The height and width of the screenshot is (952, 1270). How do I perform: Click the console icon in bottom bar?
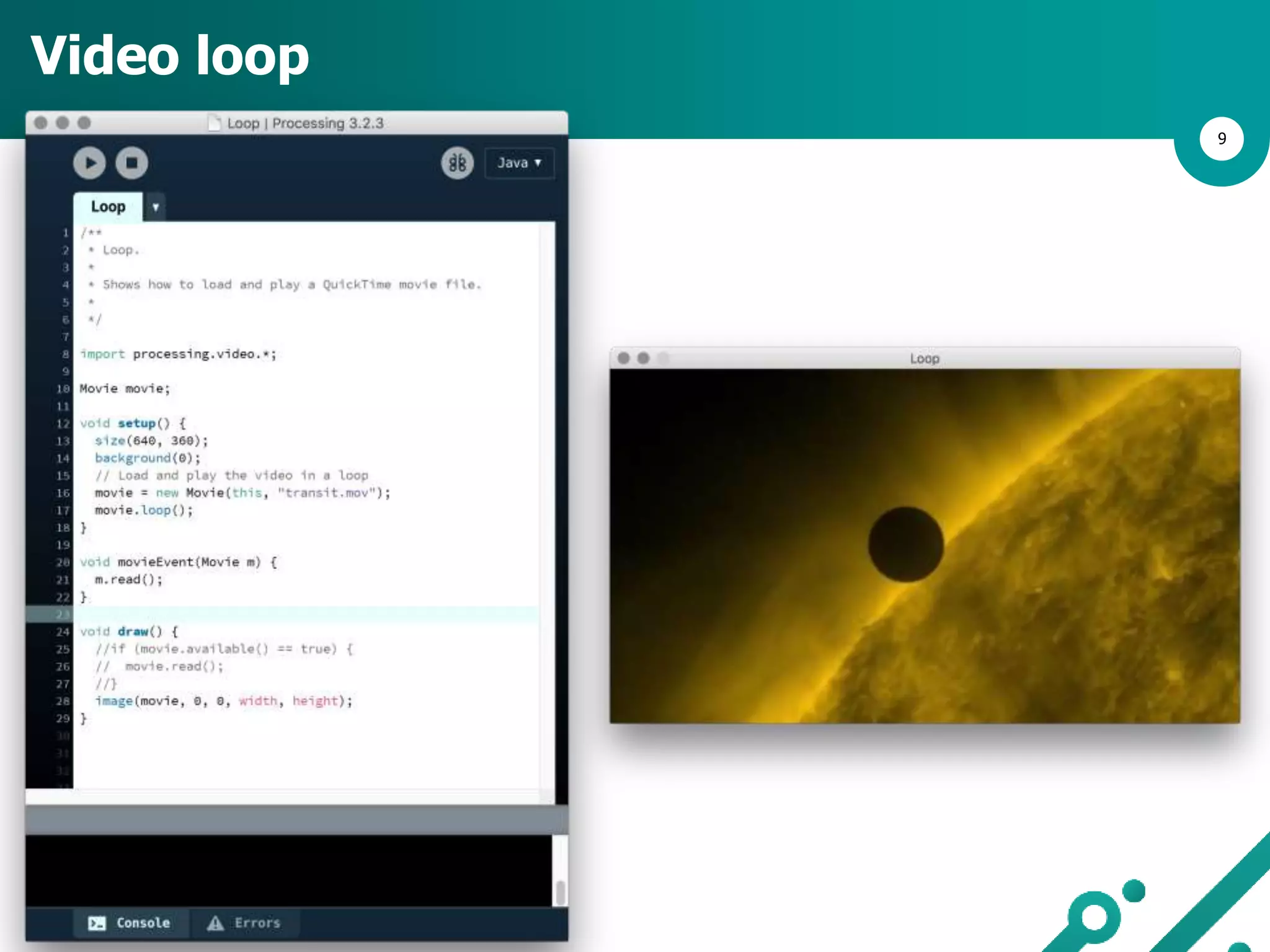[97, 923]
